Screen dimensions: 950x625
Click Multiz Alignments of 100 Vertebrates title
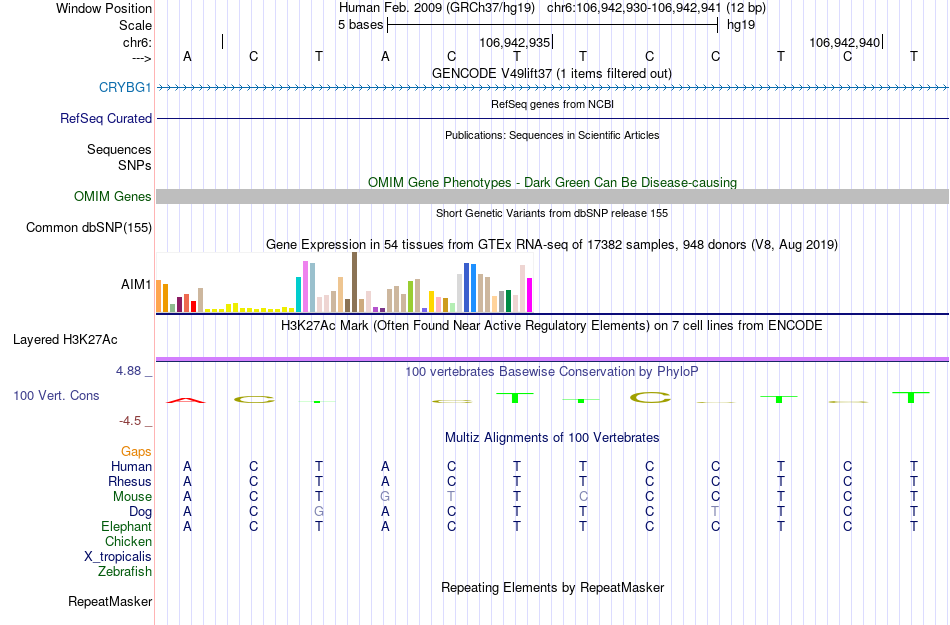[x=552, y=437]
